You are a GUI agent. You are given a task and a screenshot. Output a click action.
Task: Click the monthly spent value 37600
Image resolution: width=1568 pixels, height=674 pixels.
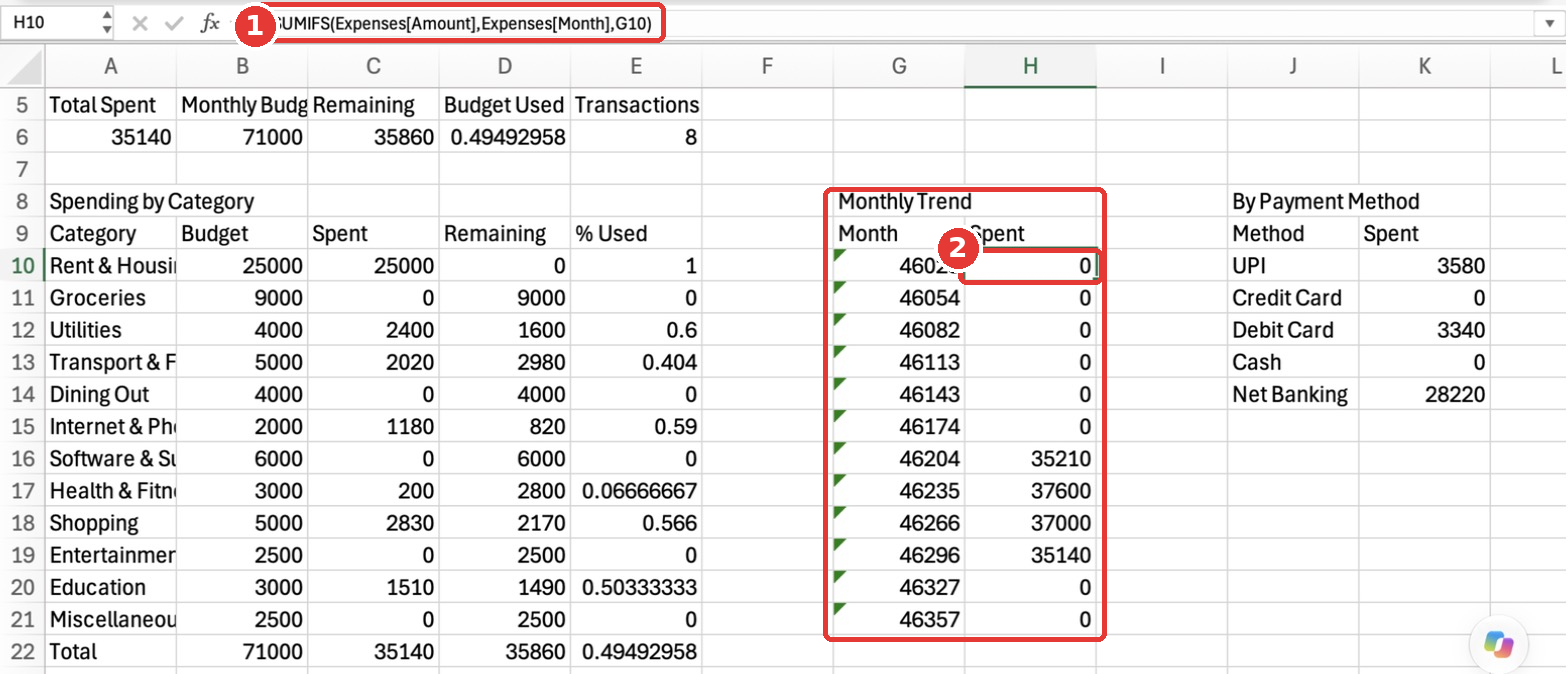click(1030, 490)
